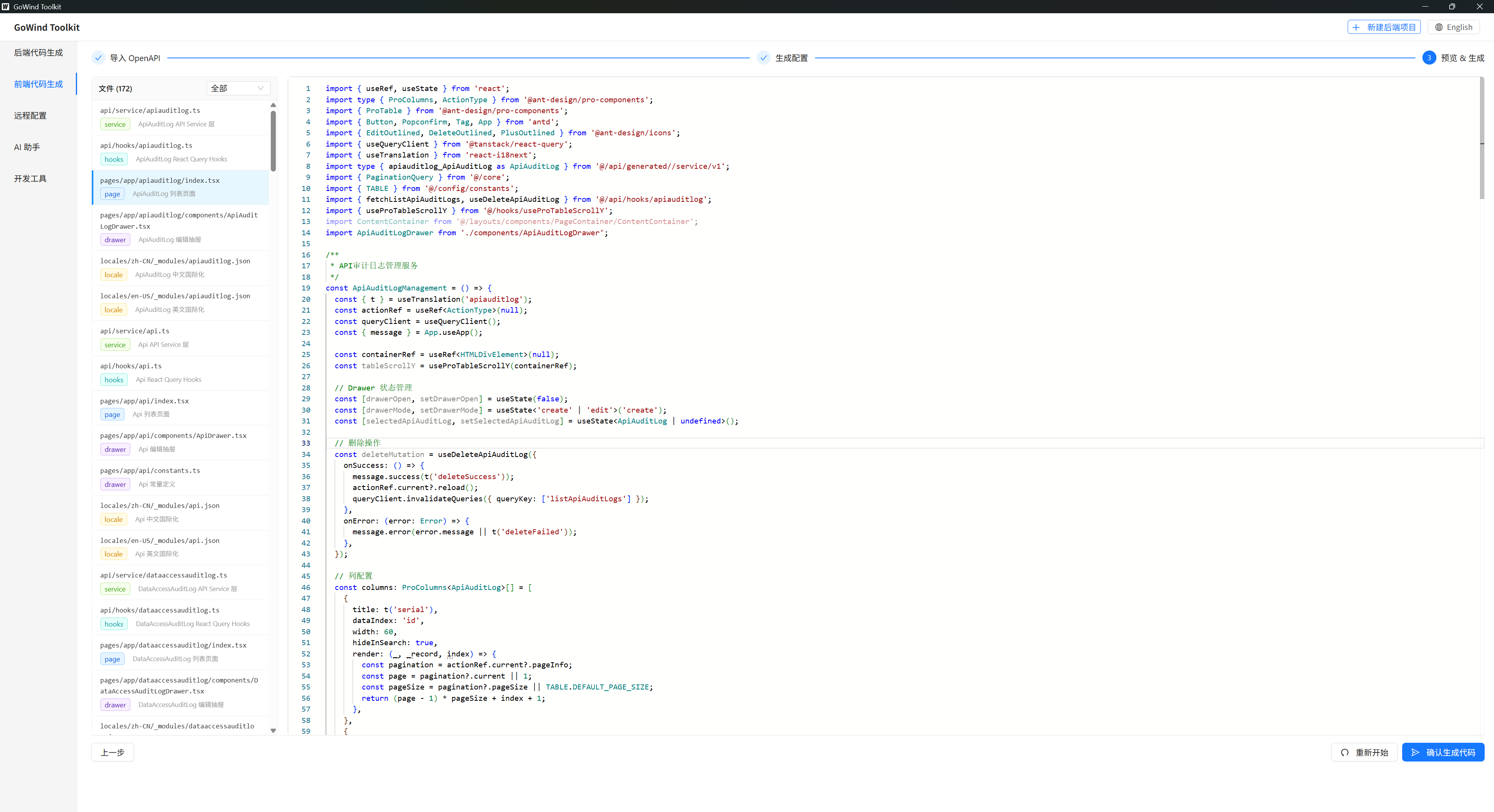Screen dimensions: 1494x812
Task: Click the checkmark icon of 生成配置 step
Action: (x=764, y=58)
